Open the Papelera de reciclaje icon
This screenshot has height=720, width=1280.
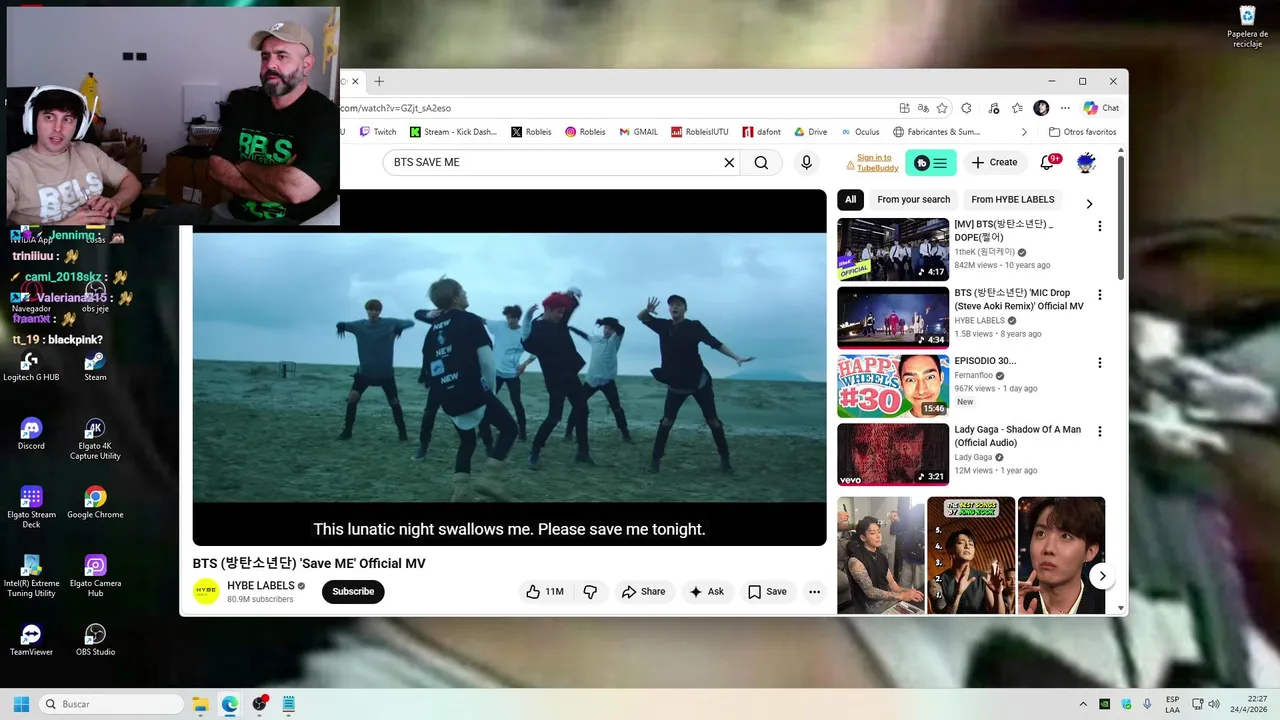(1247, 27)
